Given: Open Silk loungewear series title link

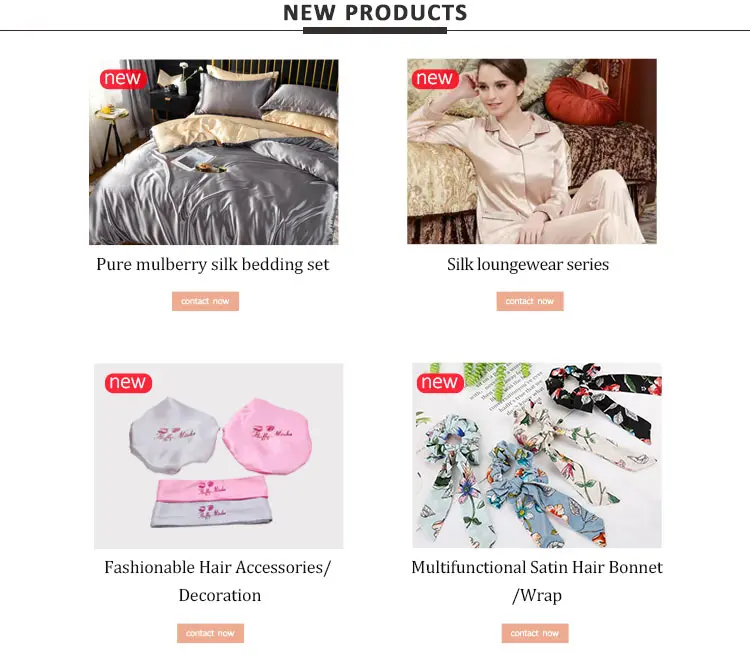Looking at the screenshot, I should [x=528, y=264].
